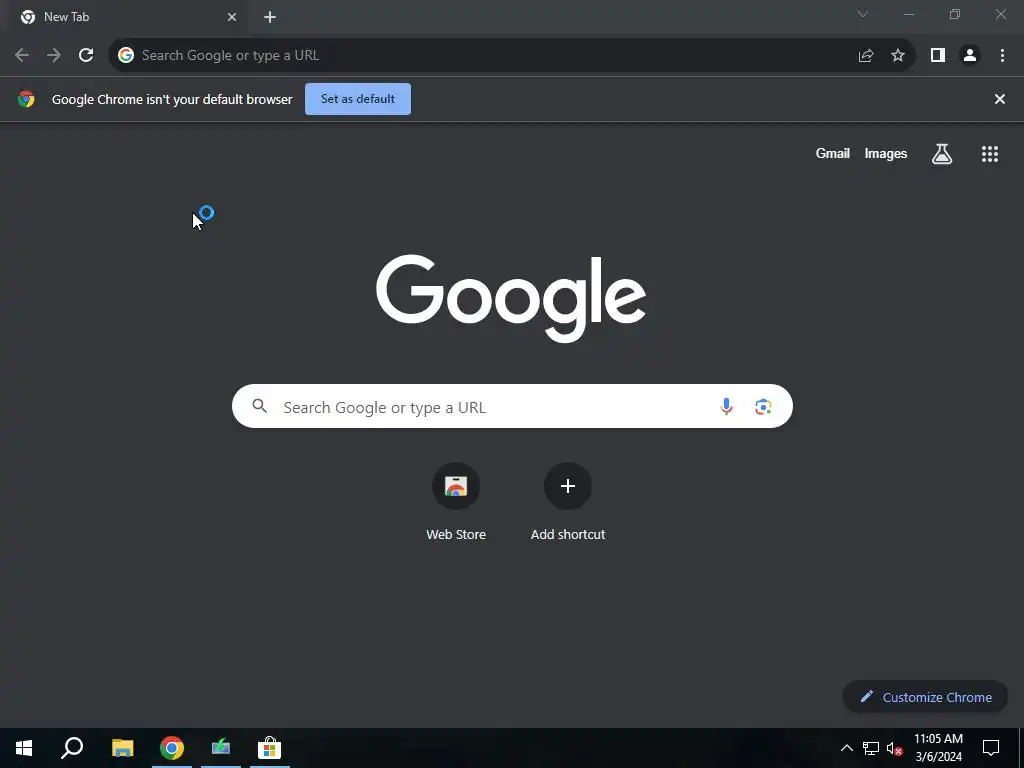This screenshot has height=768, width=1024.
Task: Open the Gmail link
Action: (x=833, y=153)
